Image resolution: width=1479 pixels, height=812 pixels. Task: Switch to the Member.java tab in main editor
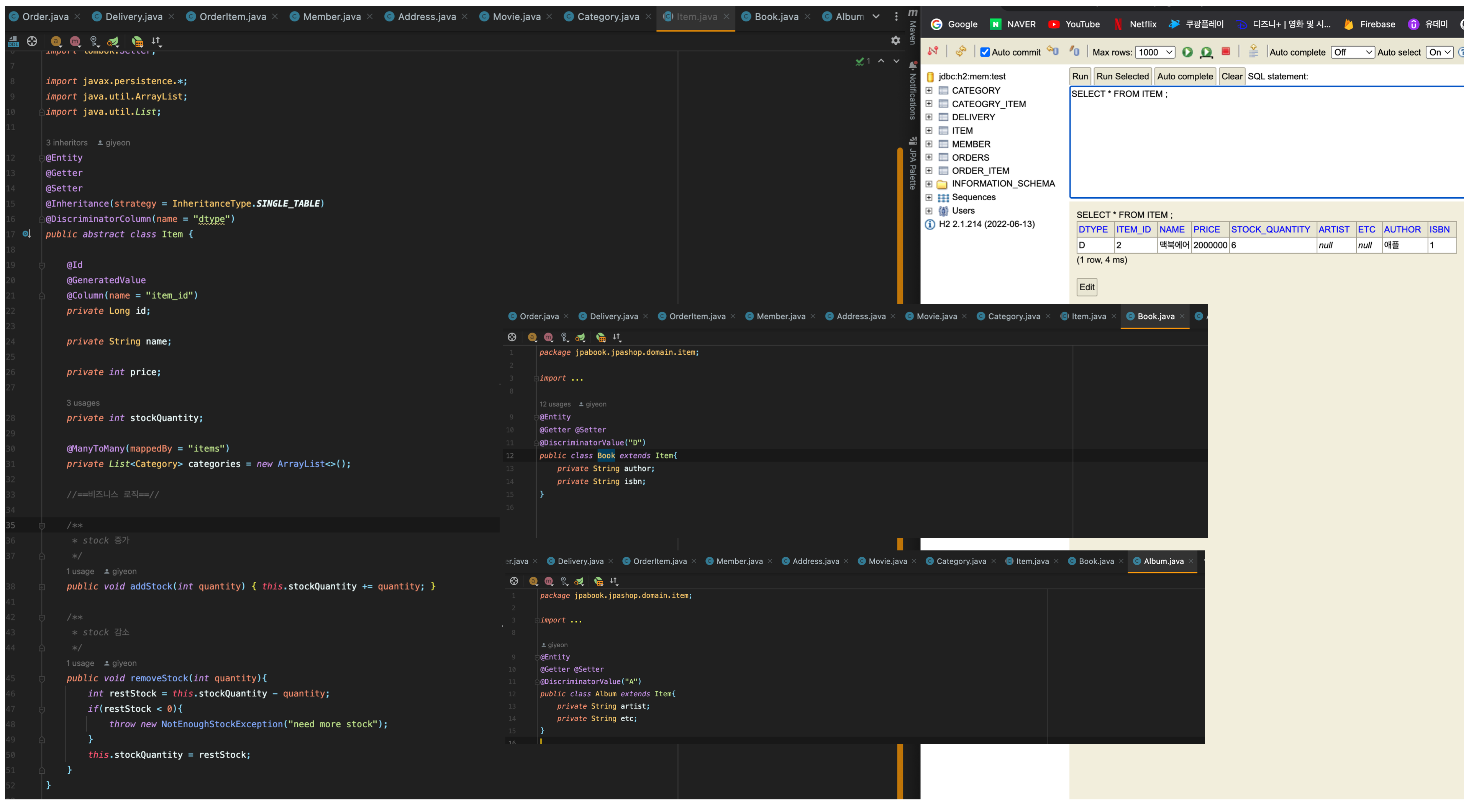(x=331, y=16)
